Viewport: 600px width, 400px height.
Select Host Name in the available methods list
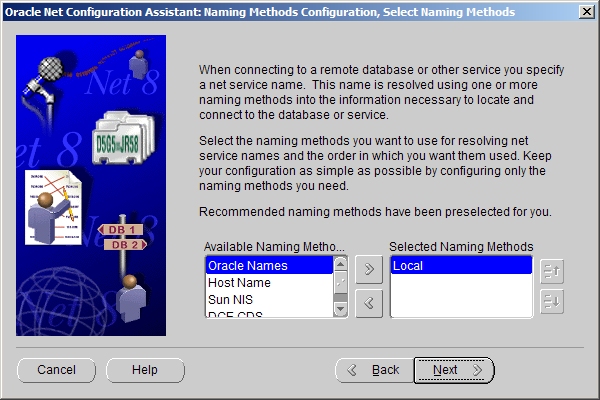coord(269,283)
